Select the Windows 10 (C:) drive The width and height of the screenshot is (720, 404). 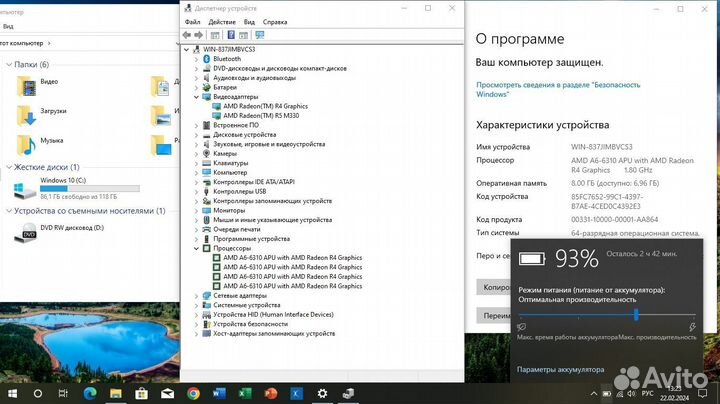77,188
